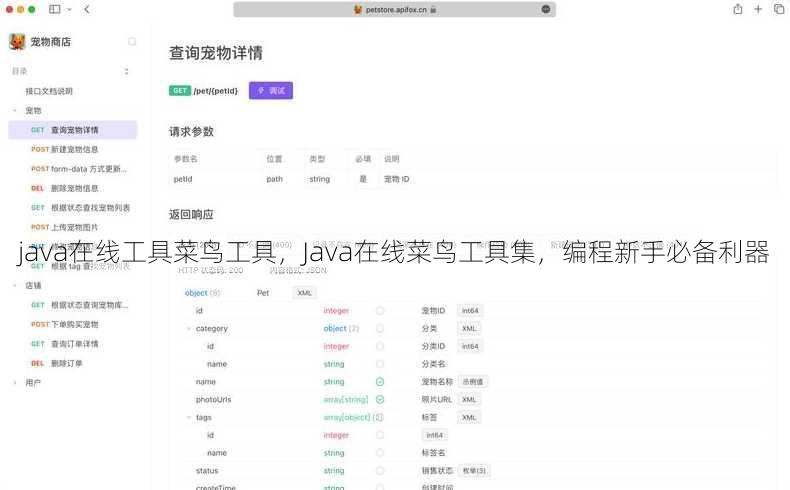Click the XML tag beside 照片URL
This screenshot has width=790, height=490.
tap(469, 399)
